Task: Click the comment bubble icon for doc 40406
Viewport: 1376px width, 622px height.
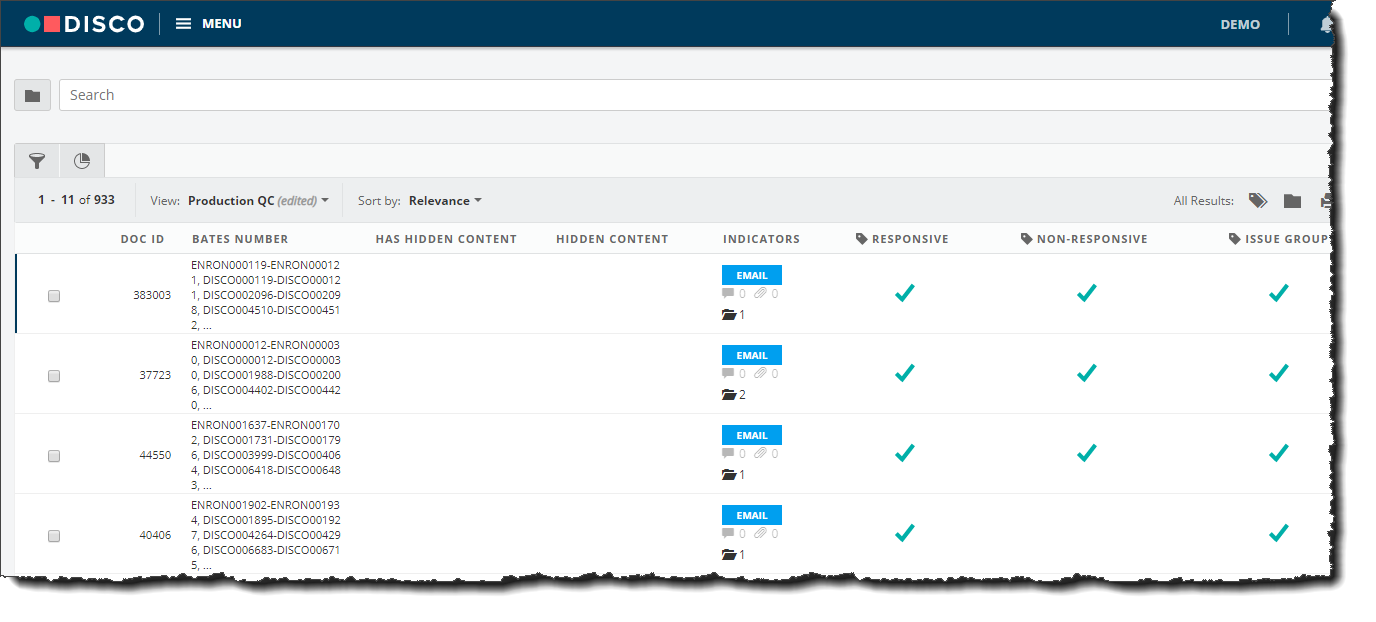Action: point(728,534)
